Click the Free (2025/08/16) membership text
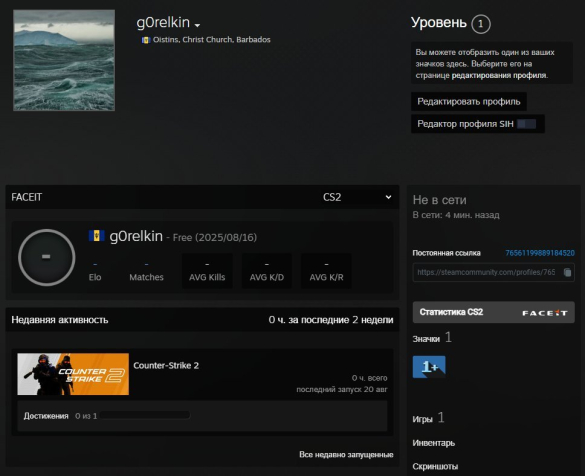Screen dimensions: 585x476 click(215, 238)
